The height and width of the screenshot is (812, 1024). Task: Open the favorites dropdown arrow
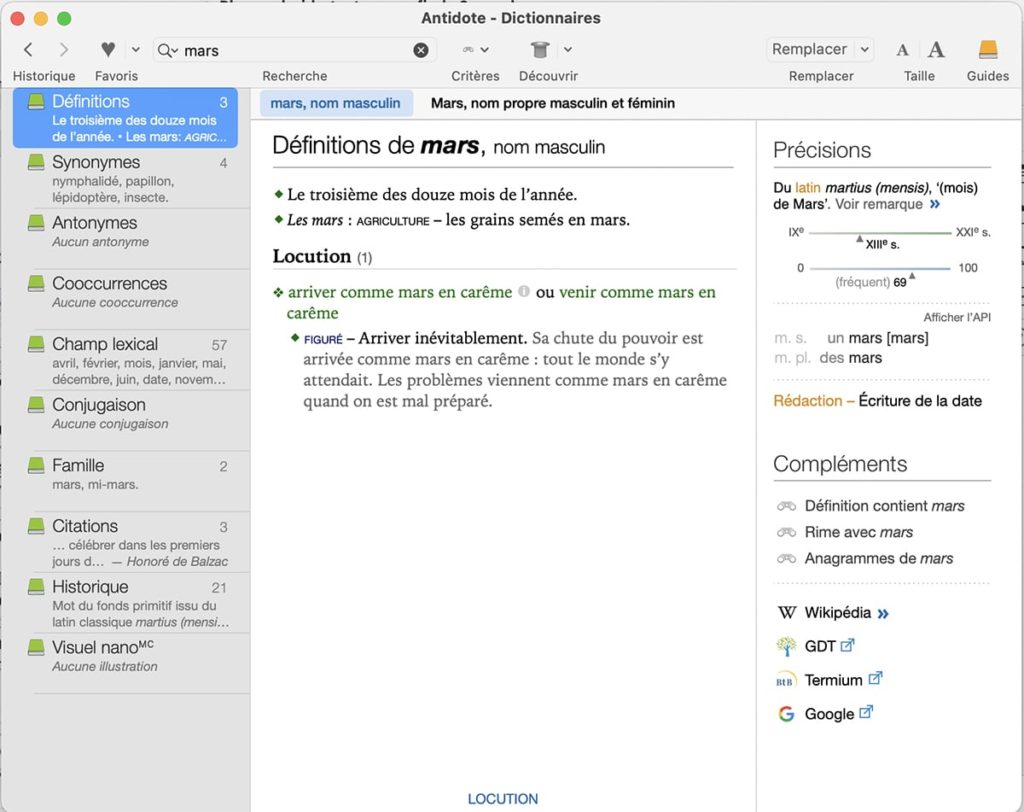136,50
